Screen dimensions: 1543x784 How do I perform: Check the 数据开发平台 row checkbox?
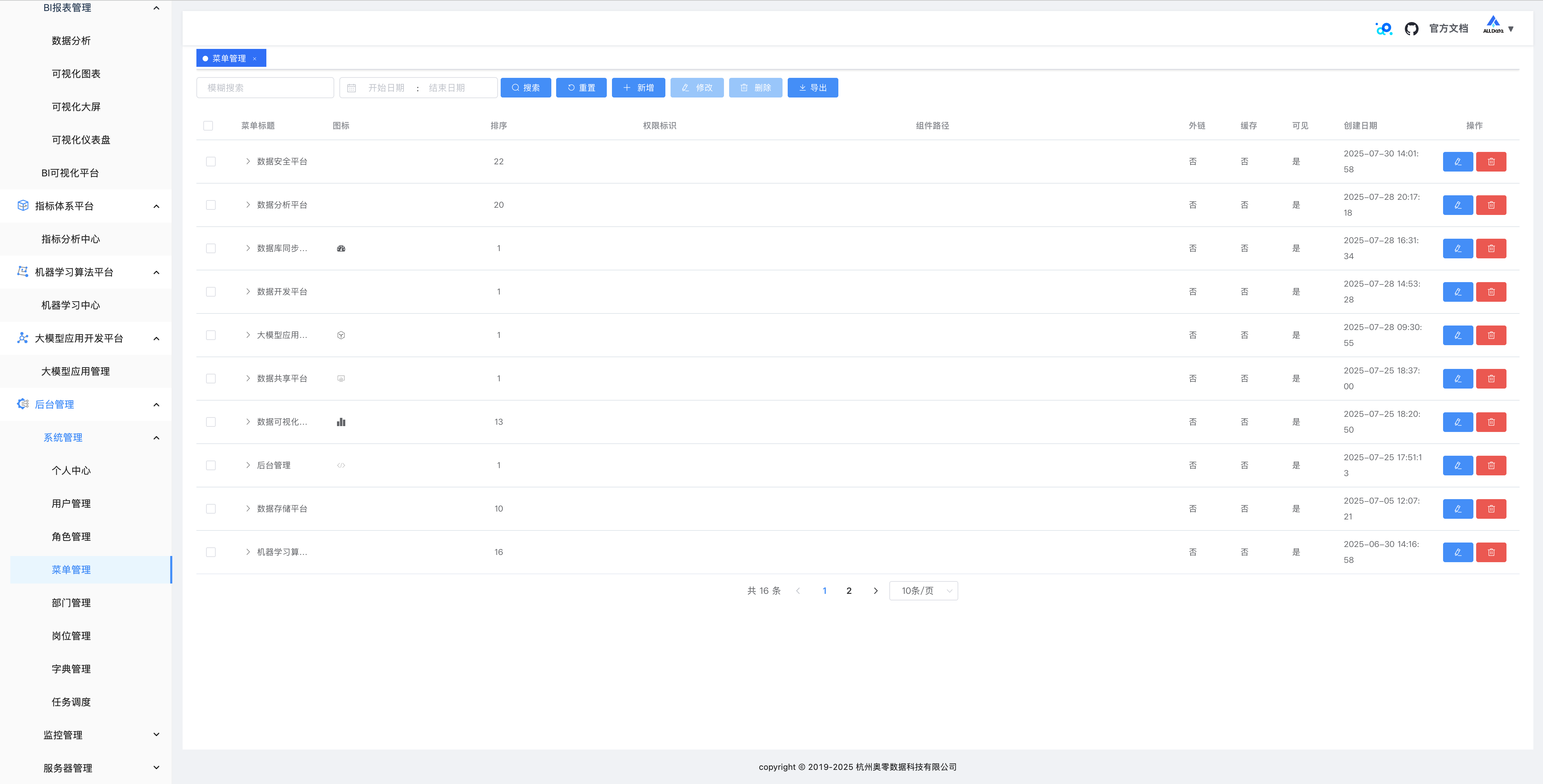(x=211, y=292)
